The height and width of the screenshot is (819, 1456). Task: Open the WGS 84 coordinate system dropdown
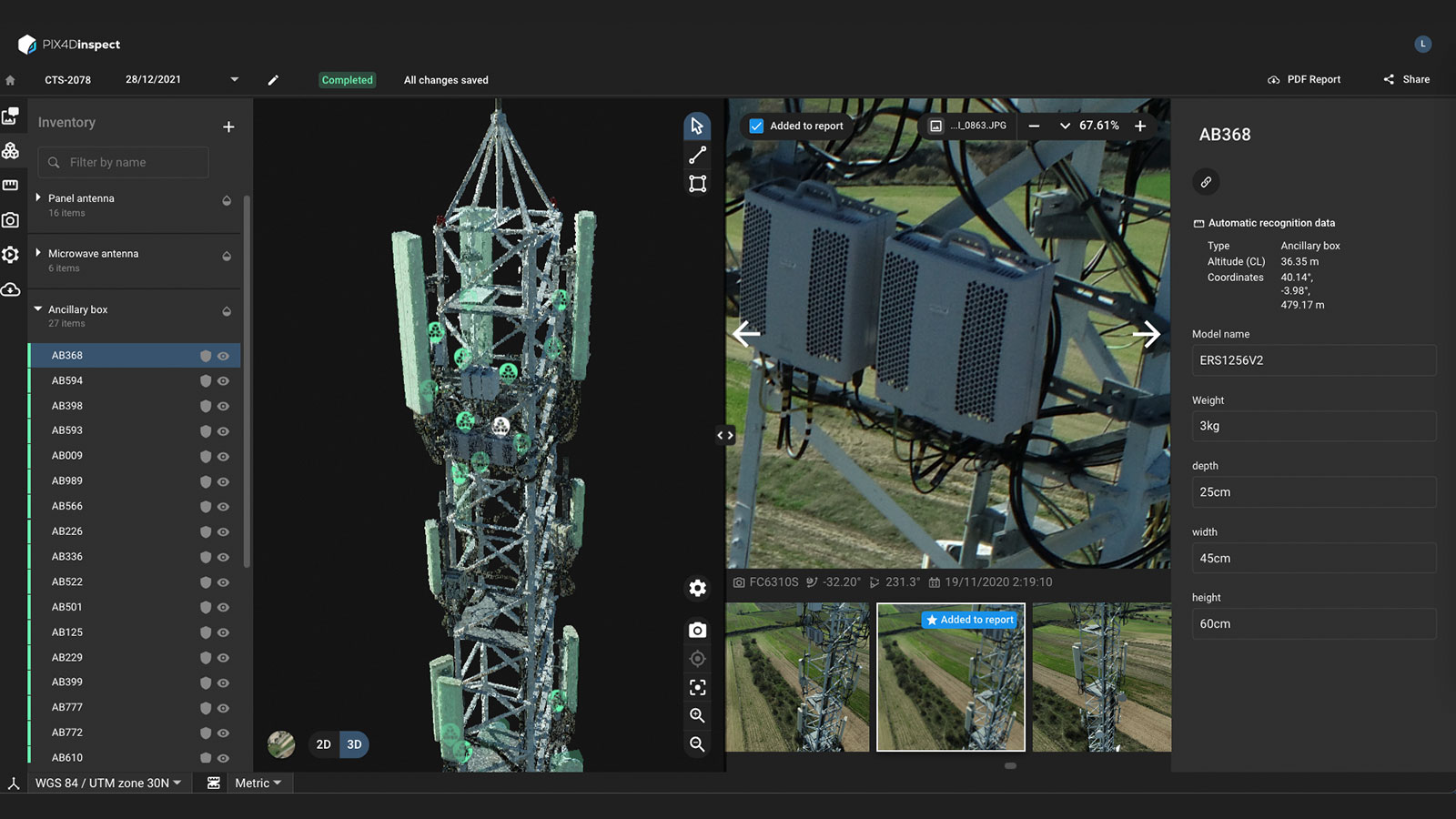pos(107,784)
